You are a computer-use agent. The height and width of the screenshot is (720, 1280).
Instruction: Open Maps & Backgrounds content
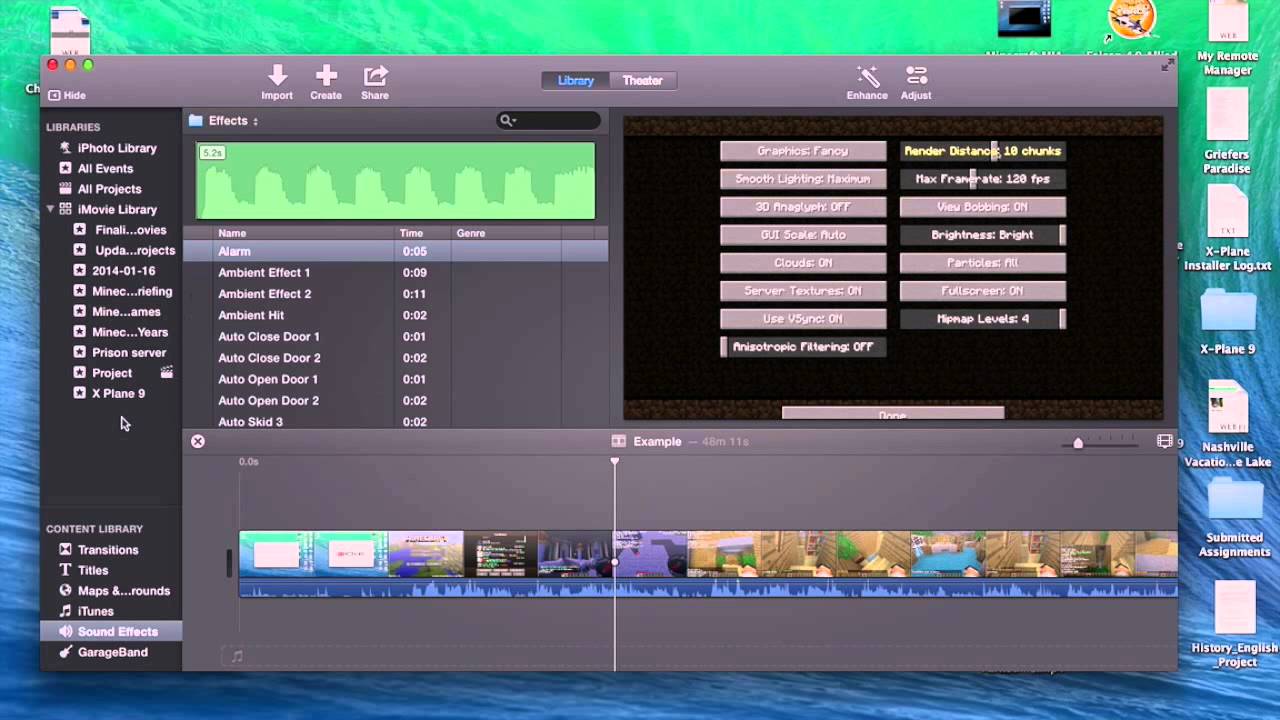point(124,591)
